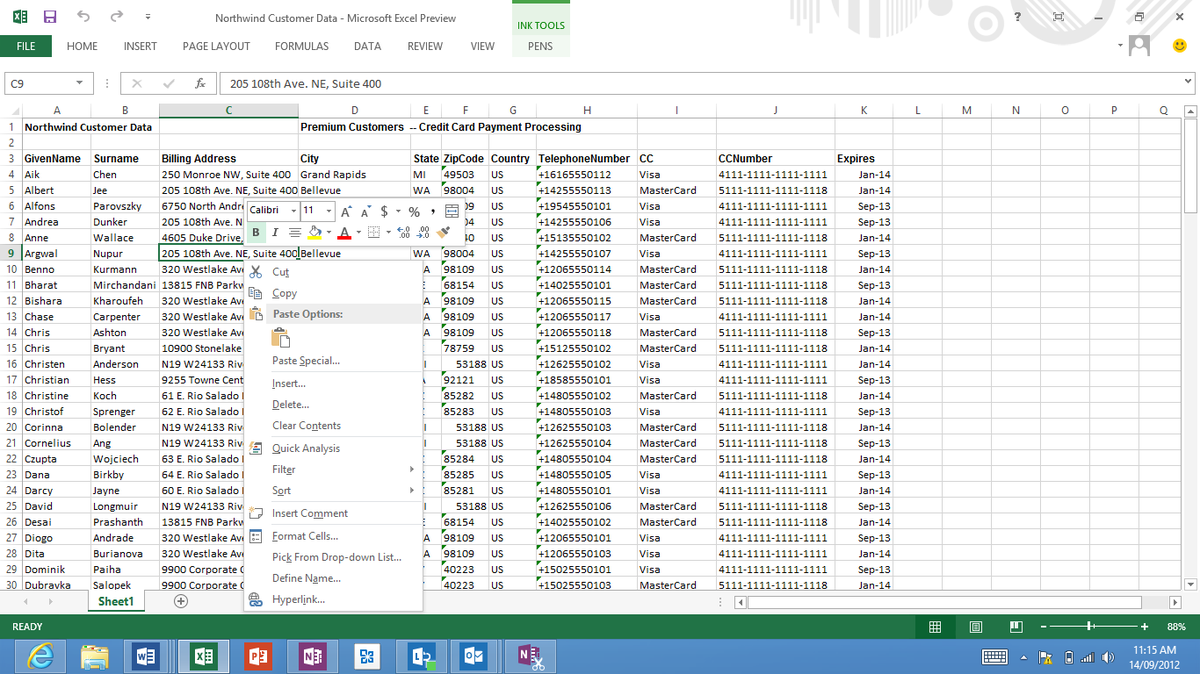Image resolution: width=1200 pixels, height=674 pixels.
Task: Apply comma style from mini toolbar
Action: point(431,210)
